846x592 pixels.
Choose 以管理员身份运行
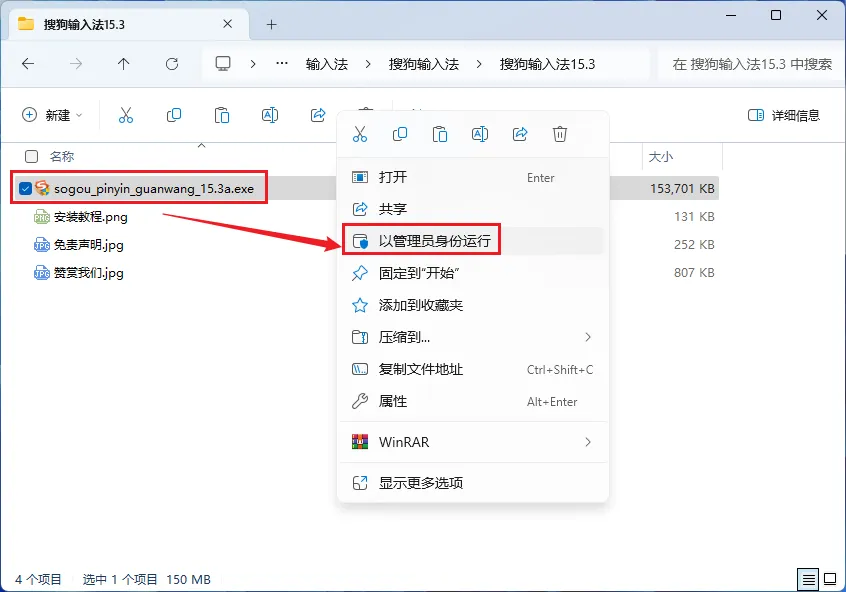472,241
